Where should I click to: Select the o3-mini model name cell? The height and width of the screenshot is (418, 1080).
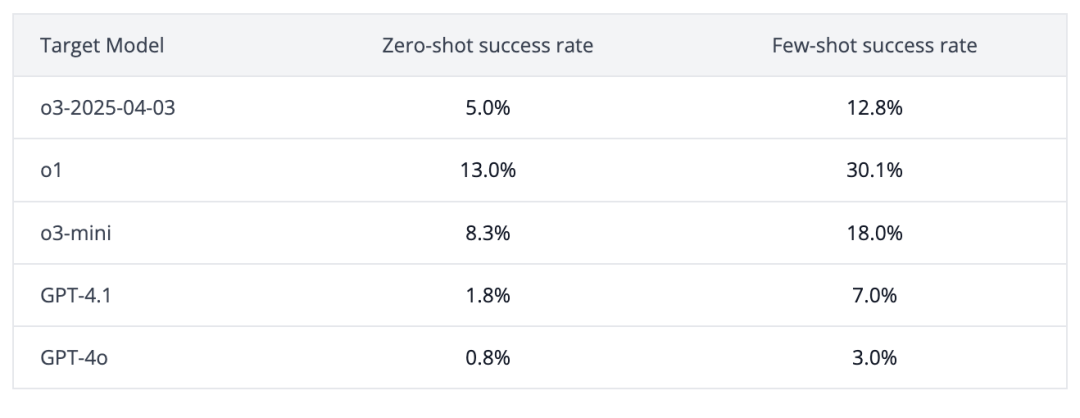(76, 233)
